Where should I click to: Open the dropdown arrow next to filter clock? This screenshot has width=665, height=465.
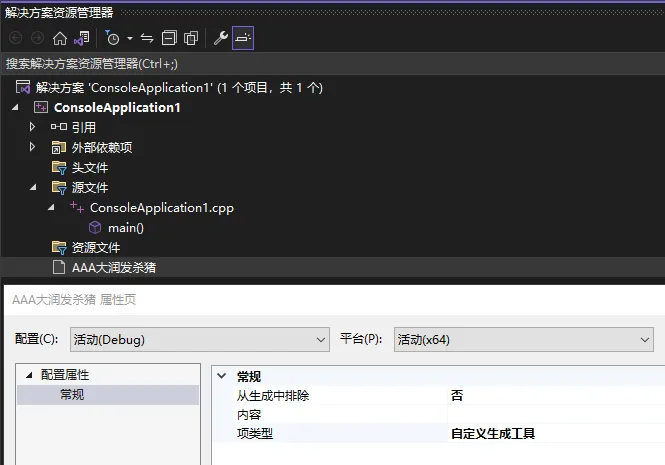coord(130,39)
